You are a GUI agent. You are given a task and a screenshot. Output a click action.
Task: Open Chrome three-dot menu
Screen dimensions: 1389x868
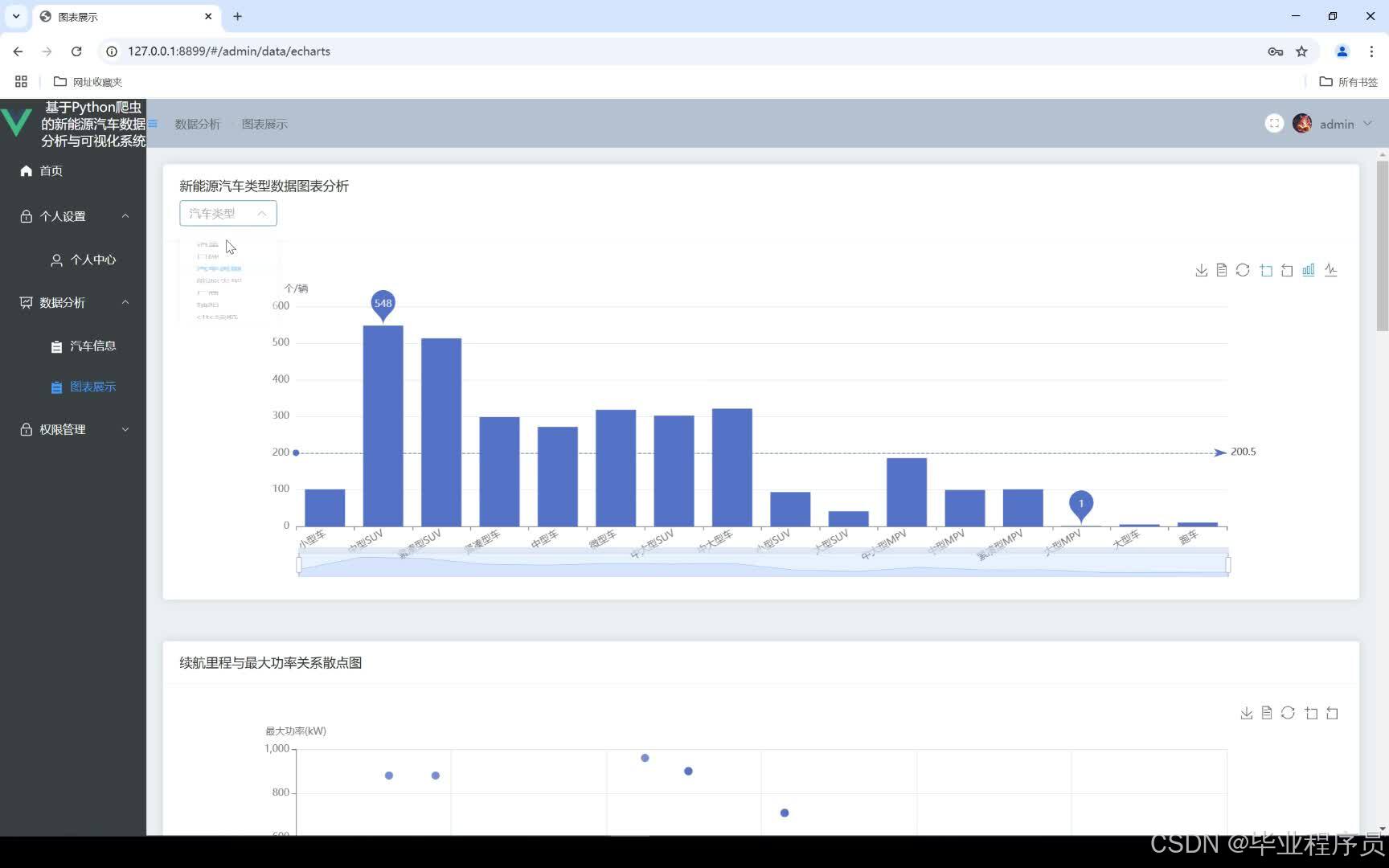[x=1371, y=51]
